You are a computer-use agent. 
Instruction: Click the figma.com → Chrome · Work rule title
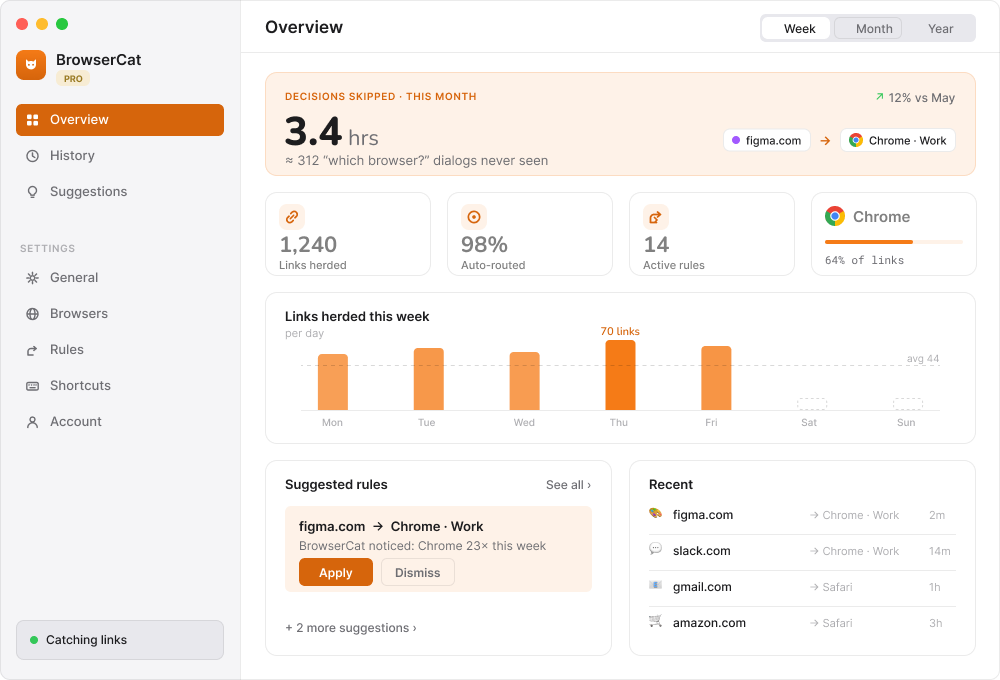click(x=391, y=526)
